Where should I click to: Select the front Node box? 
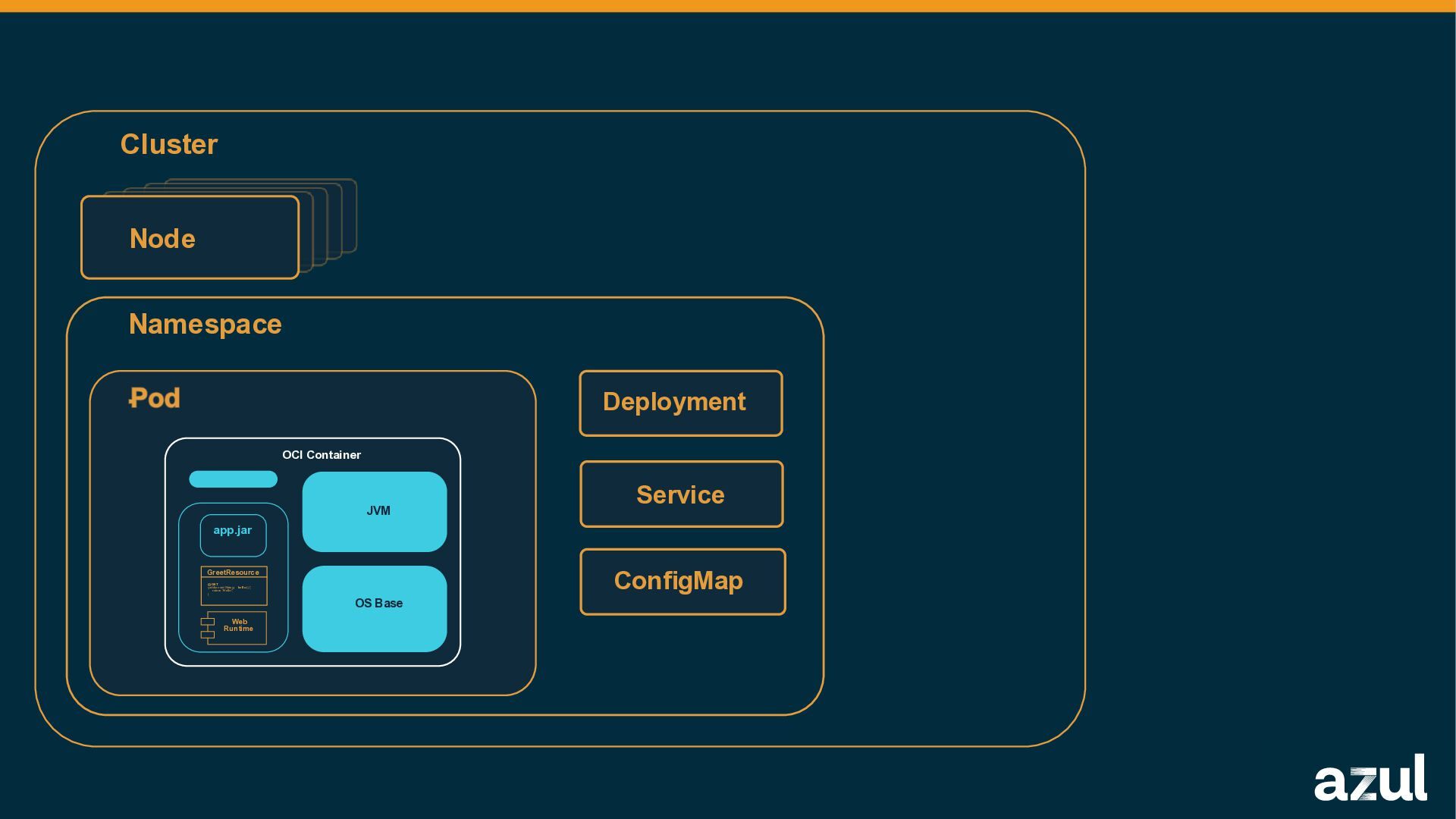click(190, 238)
